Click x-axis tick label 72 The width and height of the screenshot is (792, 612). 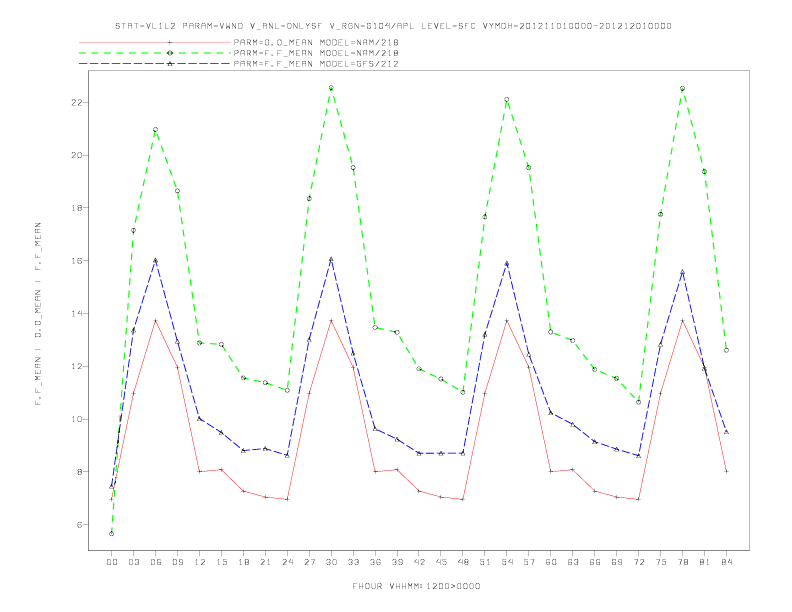click(638, 562)
